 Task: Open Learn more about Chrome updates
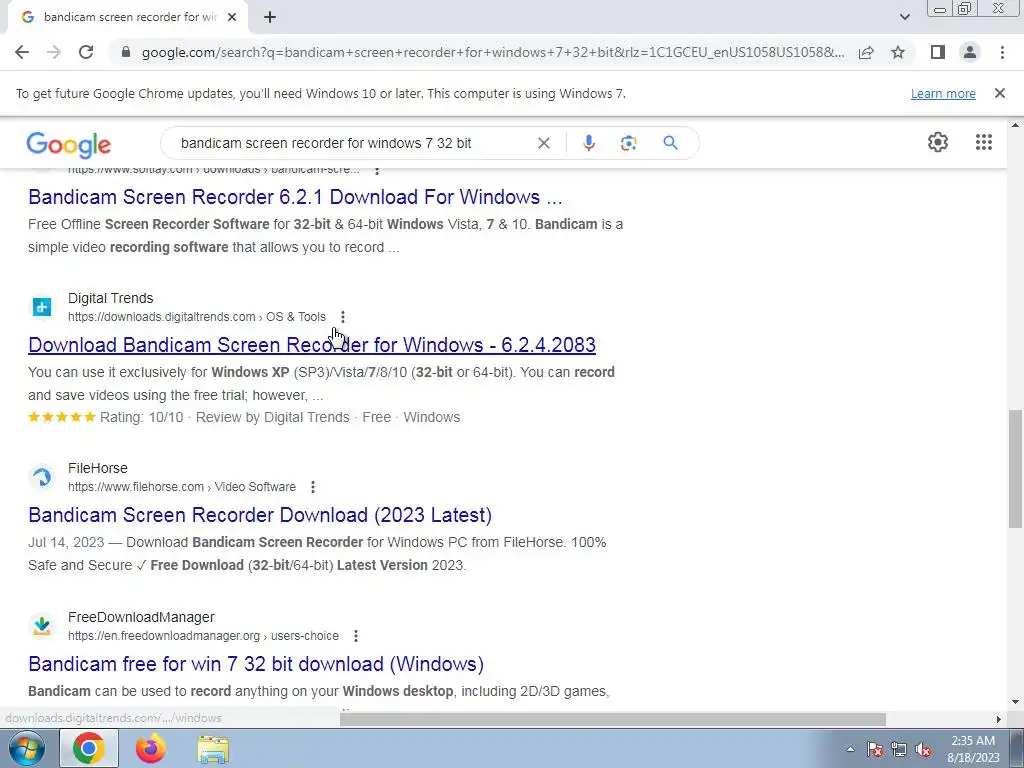point(943,93)
